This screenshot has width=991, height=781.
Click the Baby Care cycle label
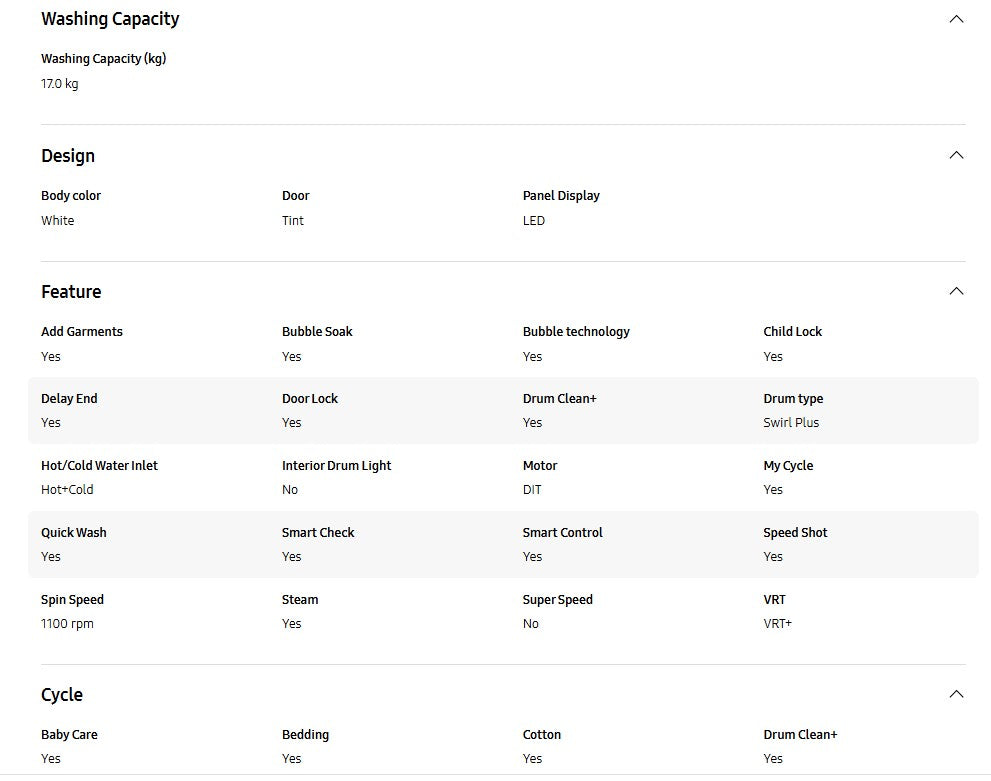[x=69, y=735]
